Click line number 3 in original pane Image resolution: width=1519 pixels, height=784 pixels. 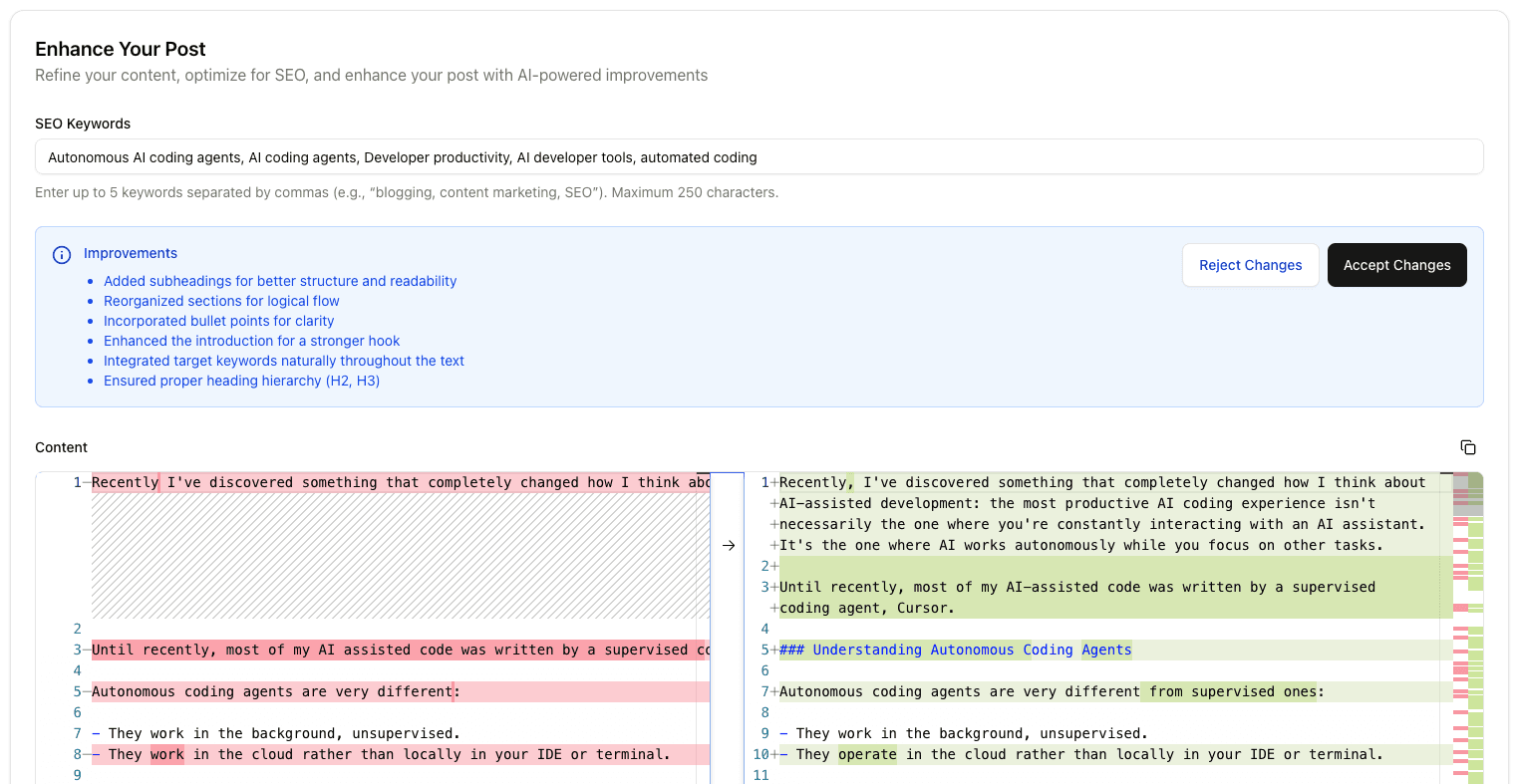coord(77,650)
